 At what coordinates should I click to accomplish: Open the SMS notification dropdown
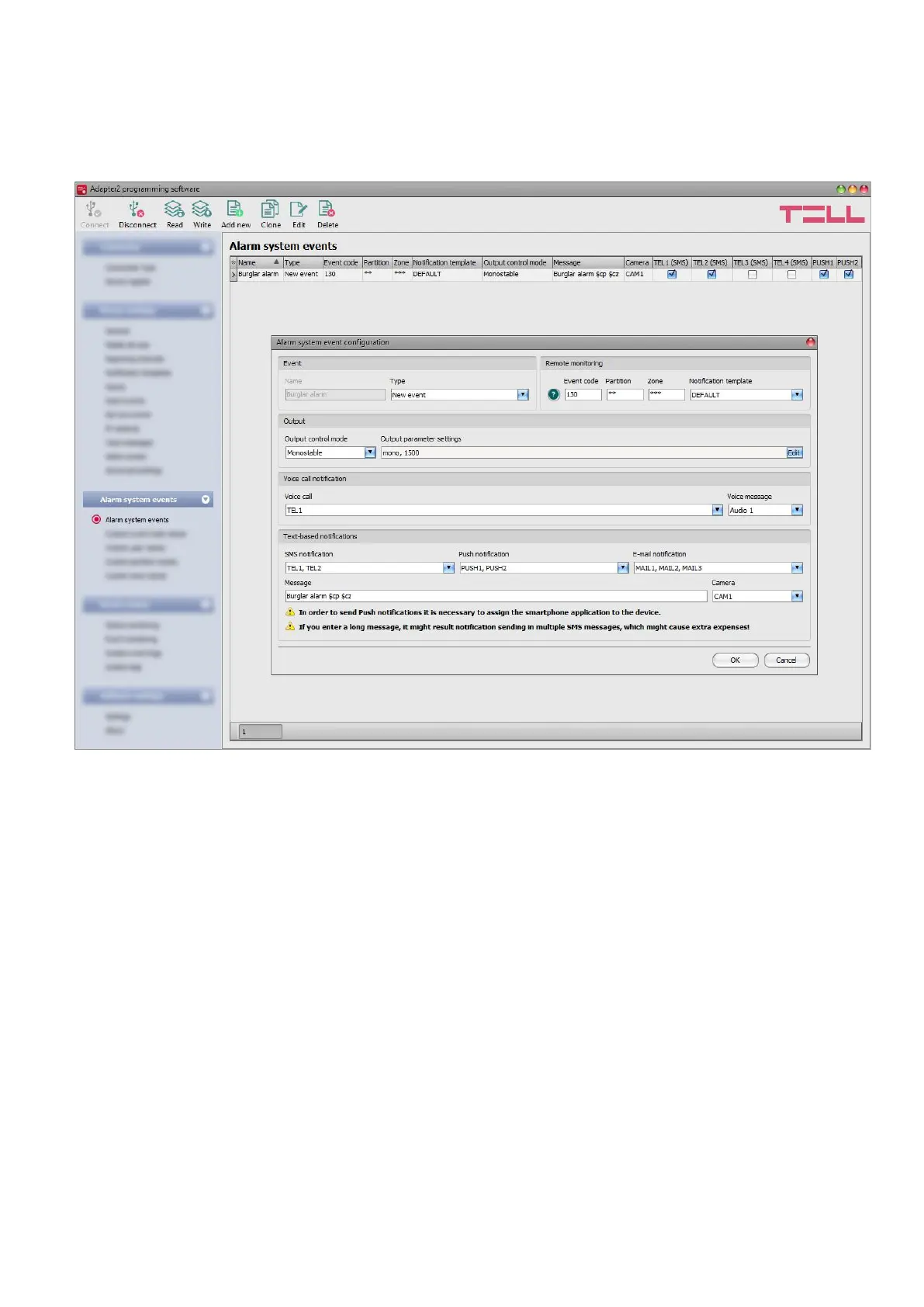point(448,567)
